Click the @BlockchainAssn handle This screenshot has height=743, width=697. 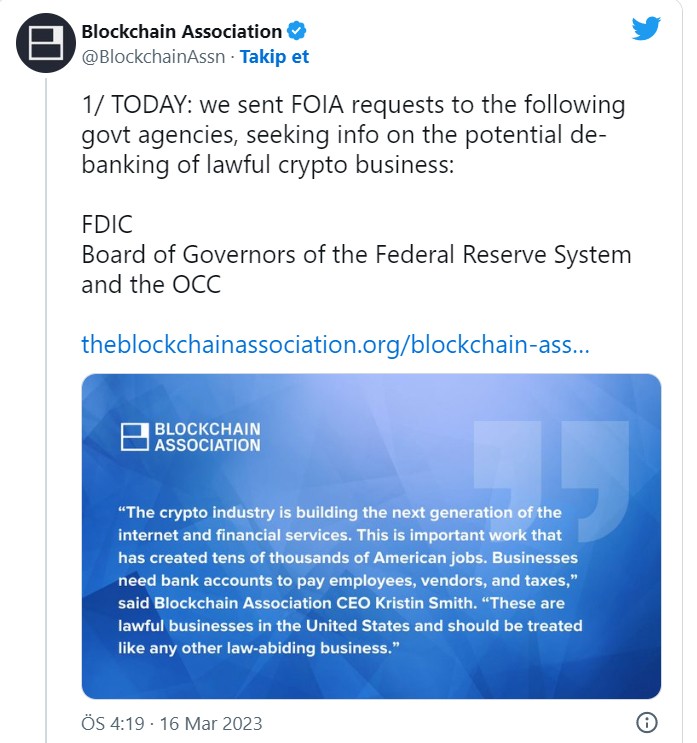(153, 57)
